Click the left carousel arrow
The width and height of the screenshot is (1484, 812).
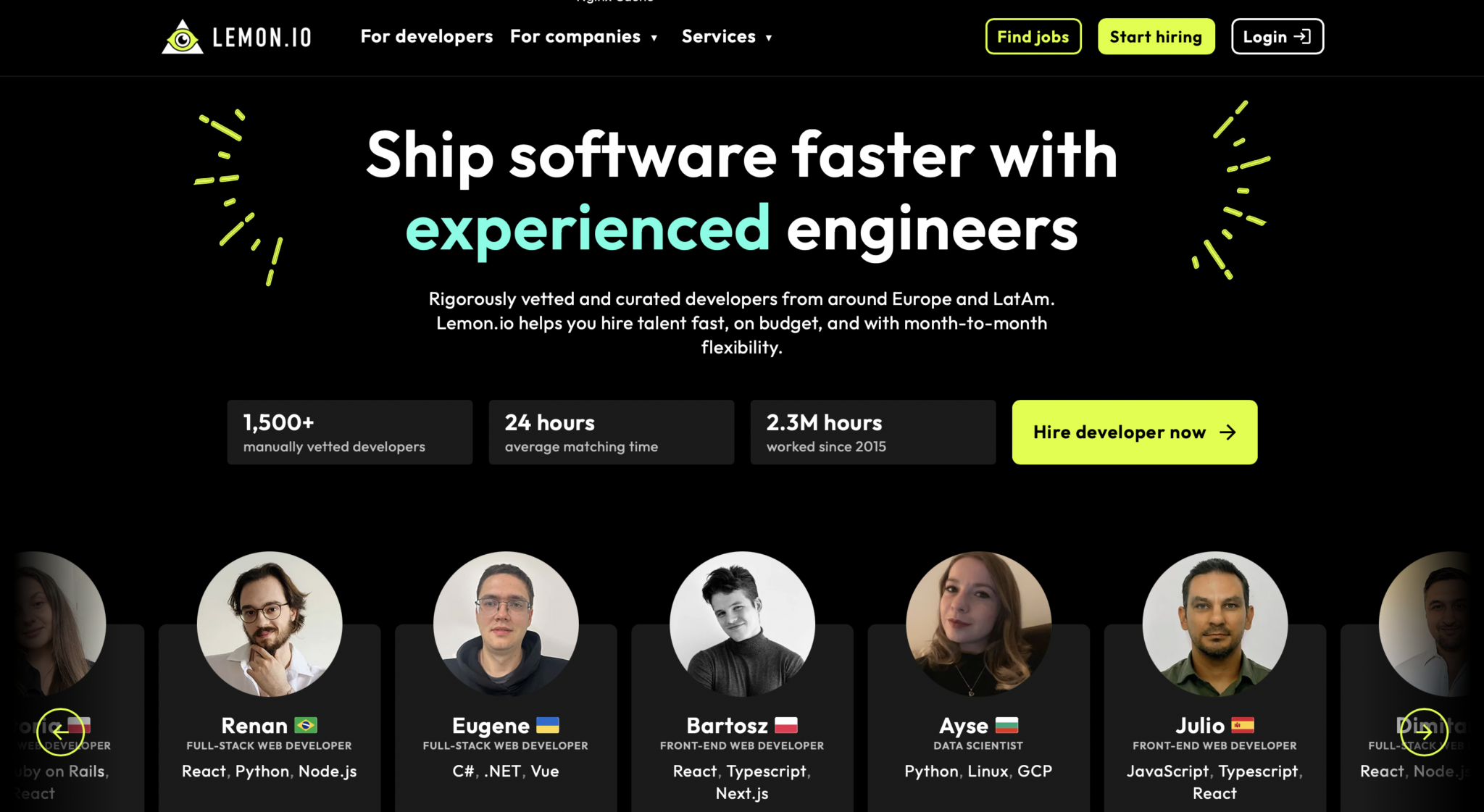pos(61,732)
